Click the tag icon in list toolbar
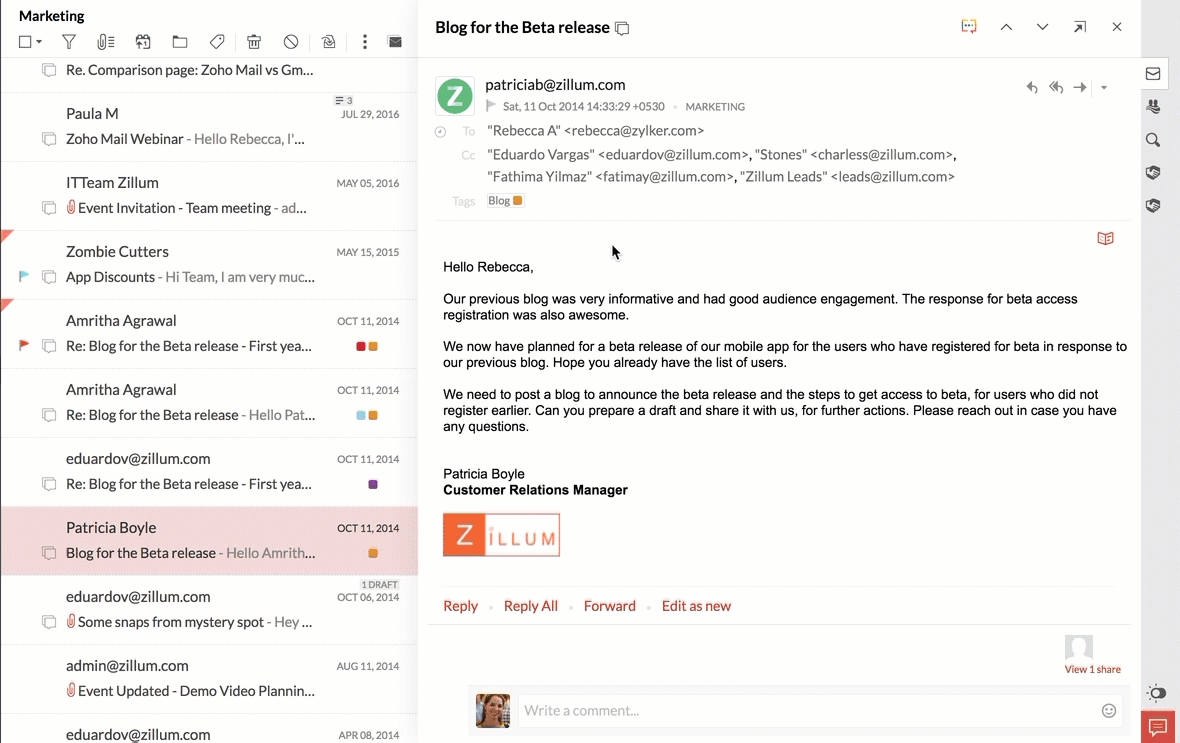Viewport: 1180px width, 743px height. coord(217,42)
